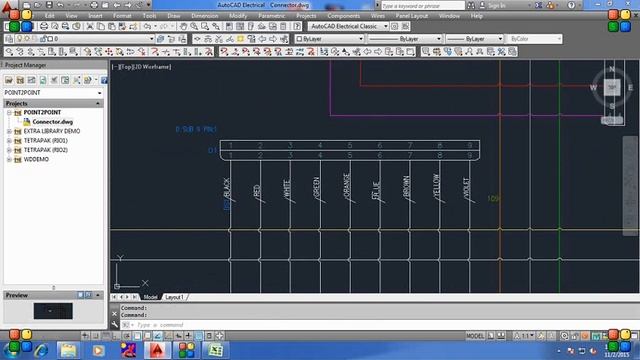
Task: Select Connector.dwg in project tree
Action: [x=52, y=122]
